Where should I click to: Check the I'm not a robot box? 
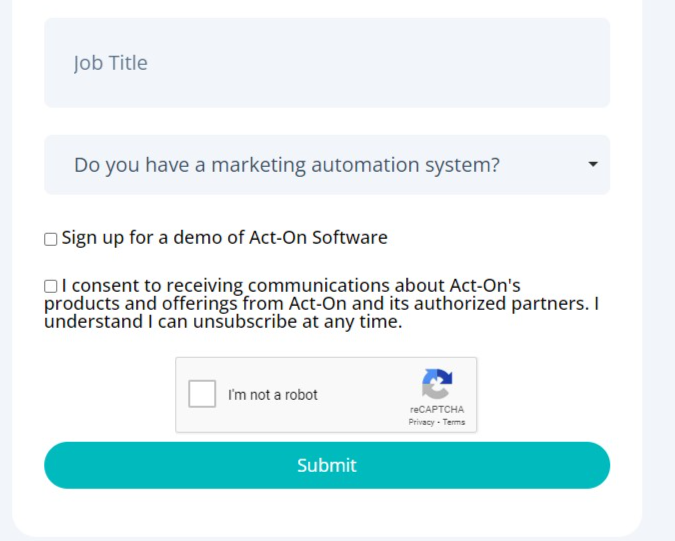click(203, 394)
